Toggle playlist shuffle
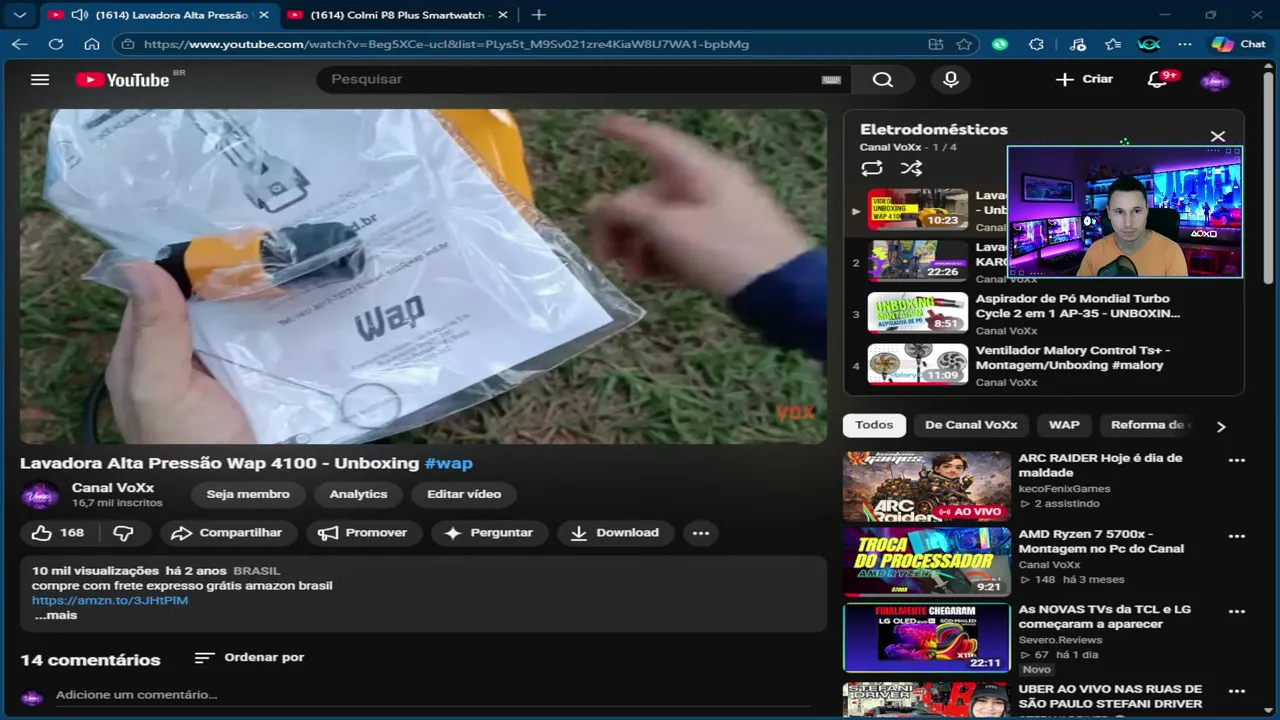The image size is (1280, 720). pyautogui.click(x=911, y=169)
